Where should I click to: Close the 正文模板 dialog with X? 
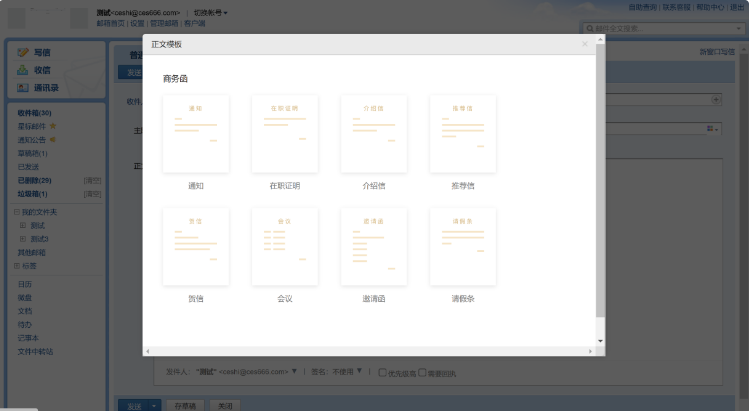coord(585,45)
